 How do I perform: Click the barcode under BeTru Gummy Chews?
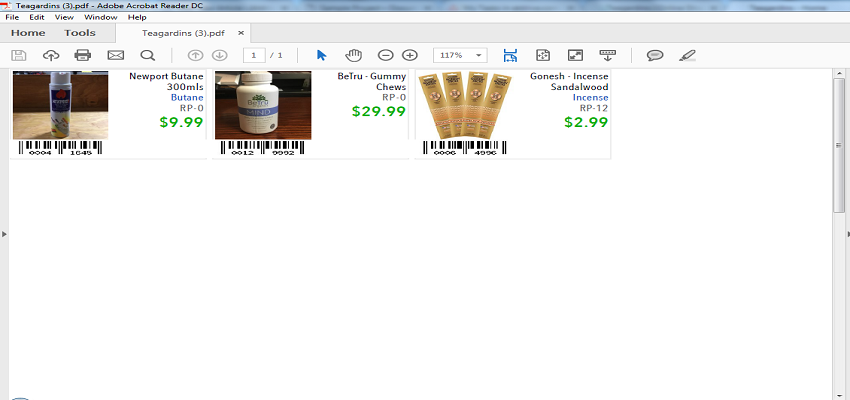[262, 149]
